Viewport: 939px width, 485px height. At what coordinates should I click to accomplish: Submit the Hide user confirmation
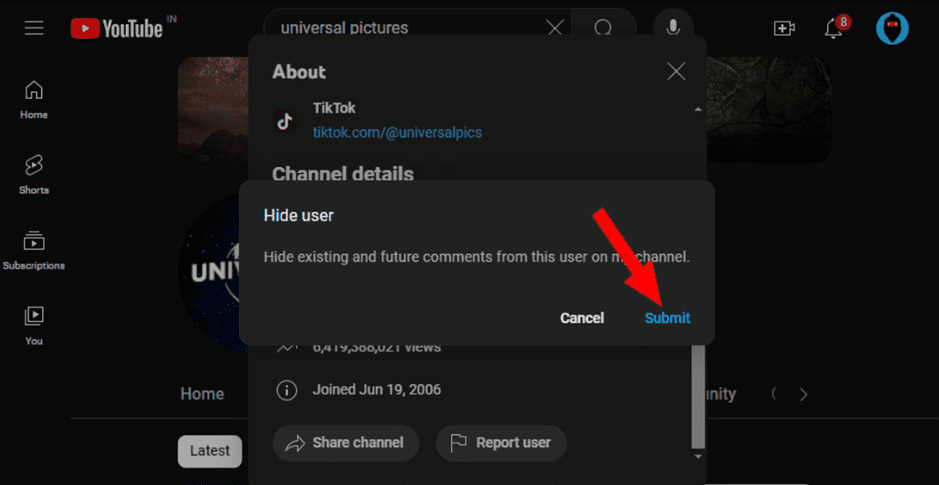tap(667, 318)
